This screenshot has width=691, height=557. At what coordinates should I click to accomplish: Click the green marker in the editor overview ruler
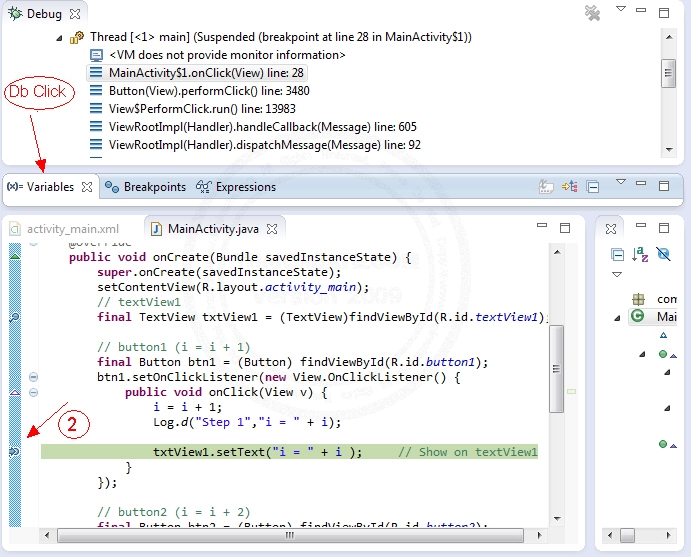tap(572, 391)
